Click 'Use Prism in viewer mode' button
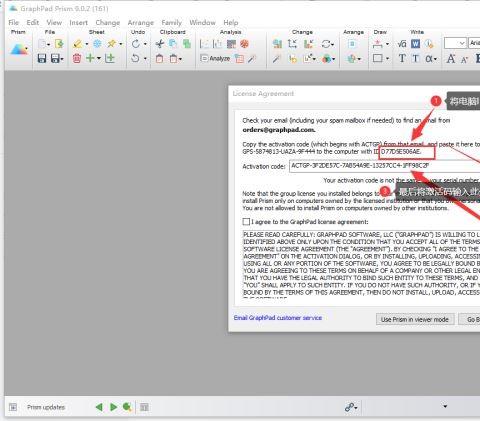This screenshot has width=480, height=421. tap(415, 319)
